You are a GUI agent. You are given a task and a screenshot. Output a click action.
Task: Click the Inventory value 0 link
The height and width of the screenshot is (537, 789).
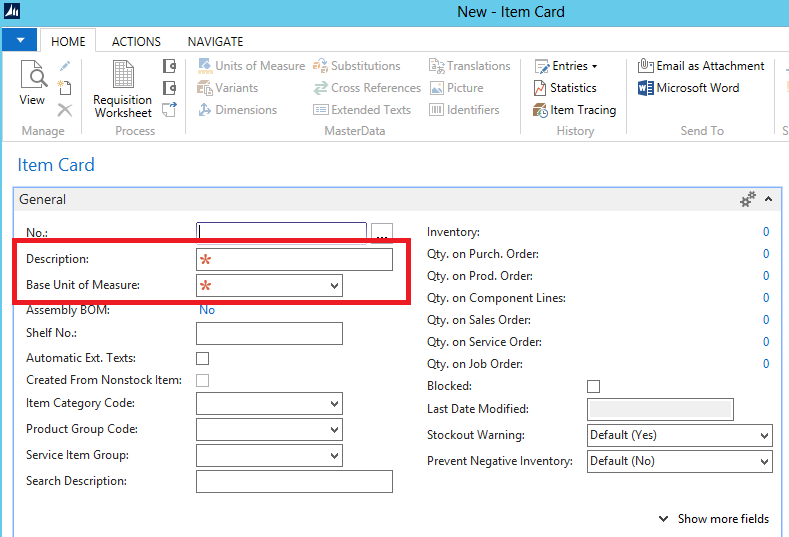pyautogui.click(x=766, y=232)
